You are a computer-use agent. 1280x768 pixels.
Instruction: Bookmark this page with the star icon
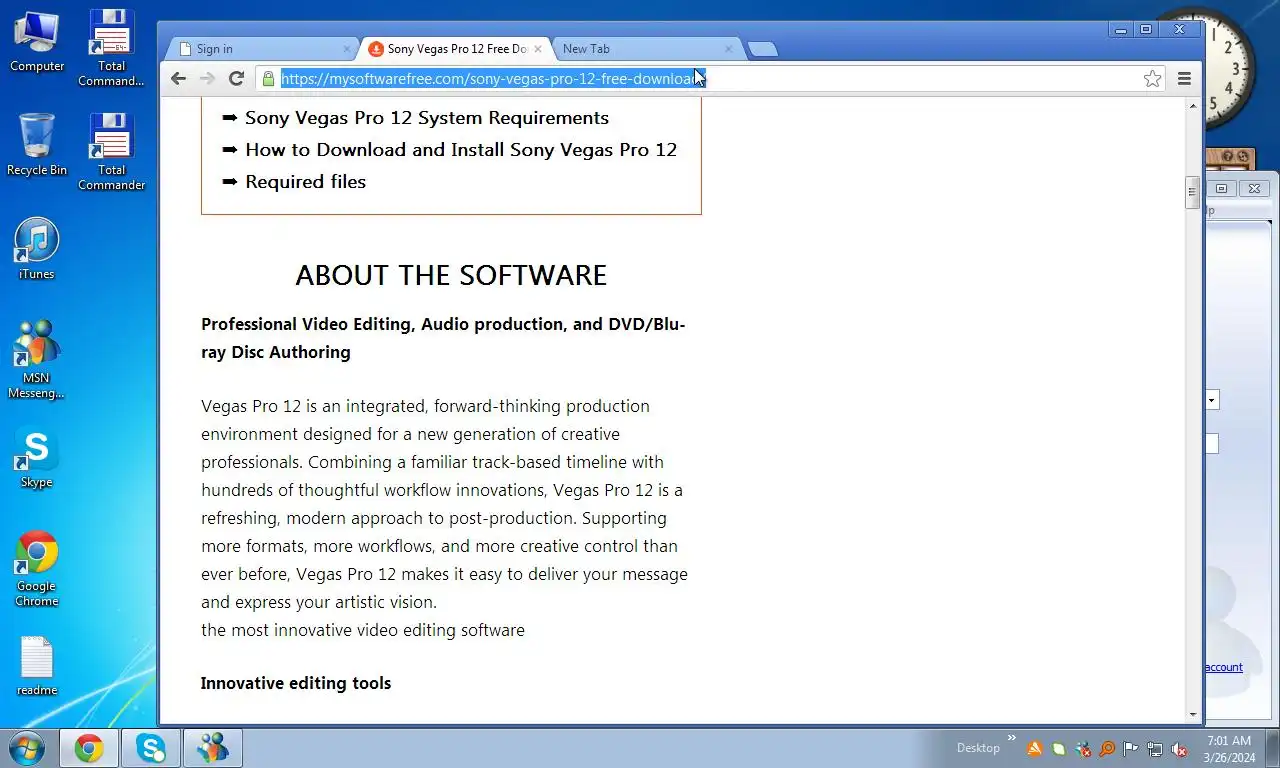pos(1152,79)
